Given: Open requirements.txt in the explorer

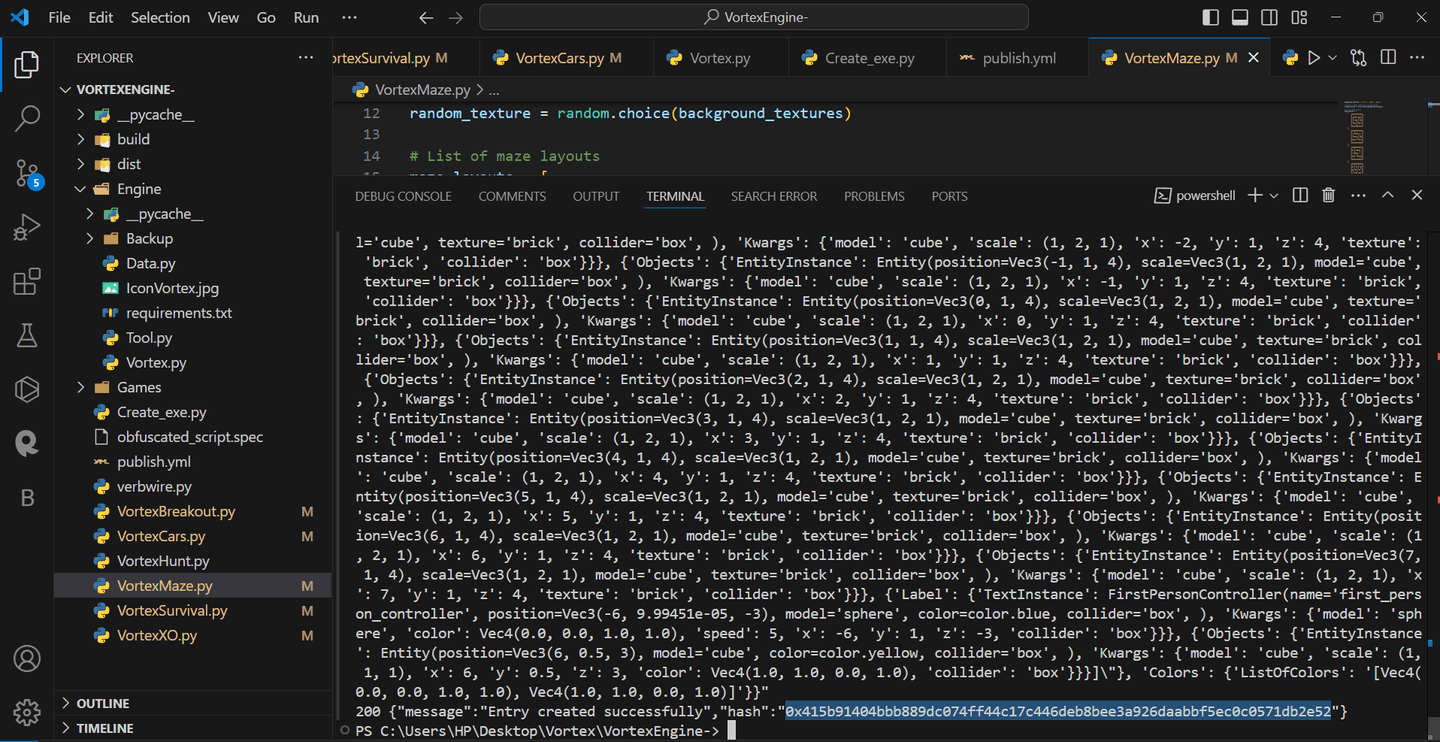Looking at the screenshot, I should pos(193,313).
